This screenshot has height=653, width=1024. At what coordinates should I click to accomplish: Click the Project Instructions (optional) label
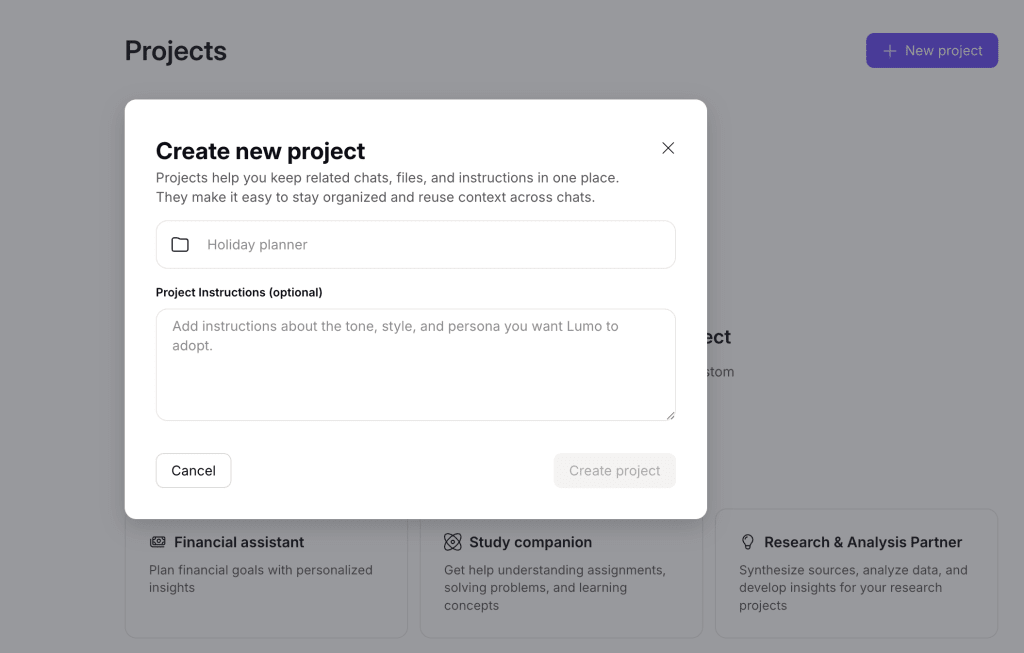point(239,293)
